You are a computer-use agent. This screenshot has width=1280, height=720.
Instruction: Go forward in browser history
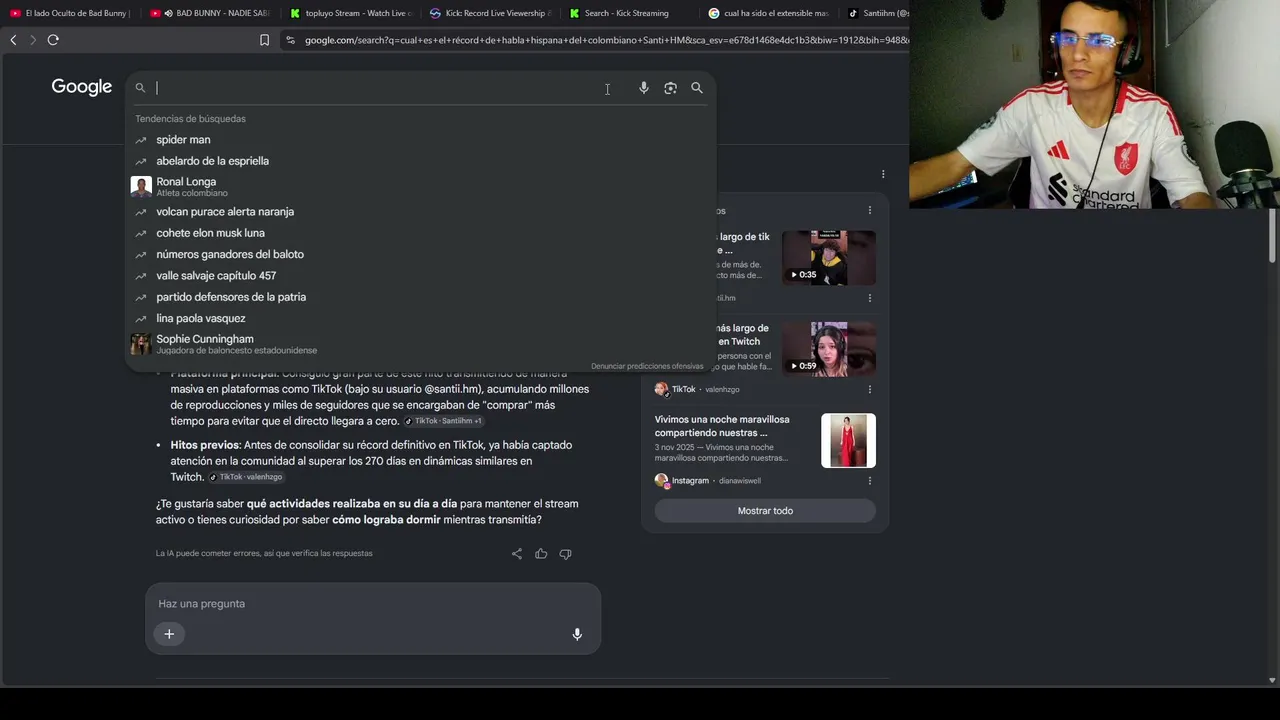coord(33,40)
